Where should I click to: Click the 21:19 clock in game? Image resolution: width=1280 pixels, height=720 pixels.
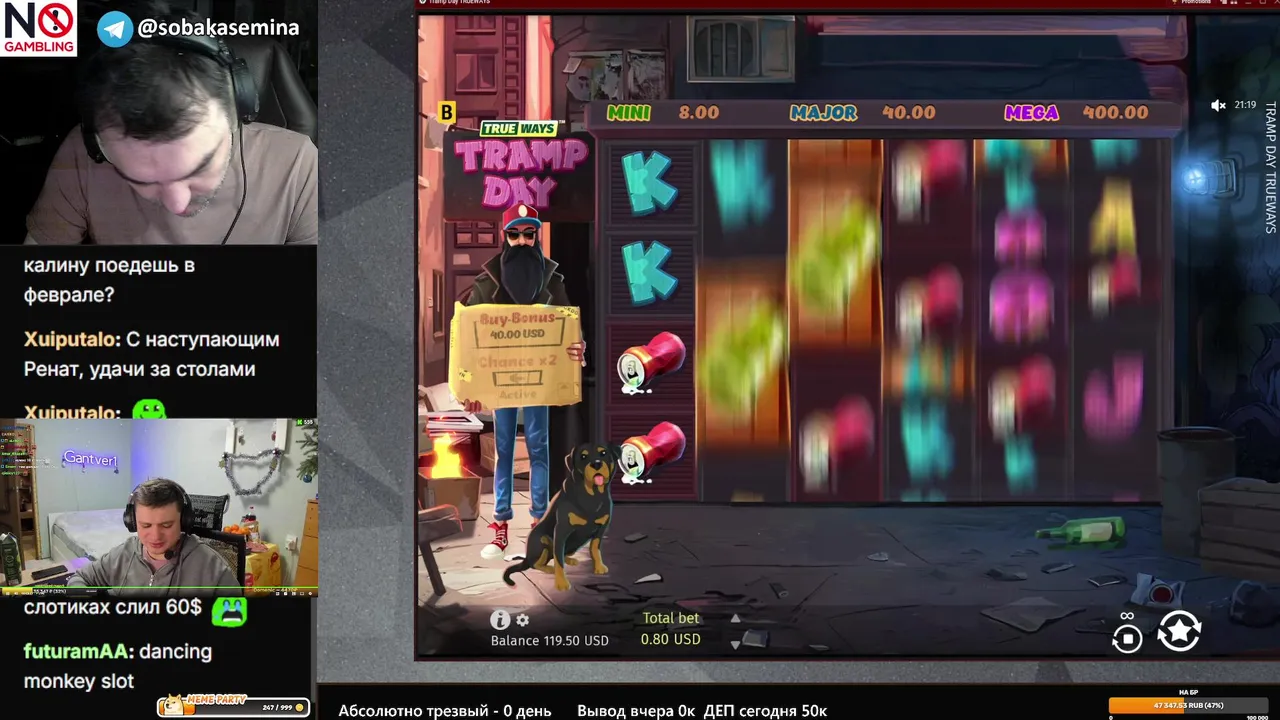(x=1245, y=105)
